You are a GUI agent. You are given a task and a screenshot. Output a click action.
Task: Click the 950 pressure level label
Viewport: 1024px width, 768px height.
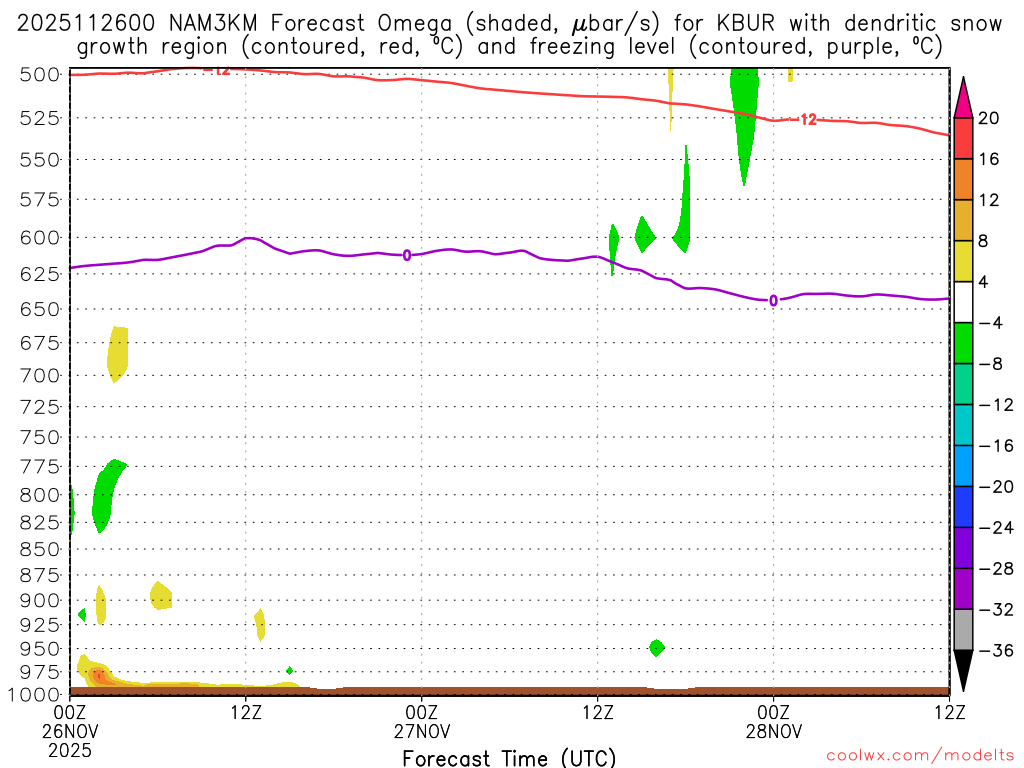tap(40, 649)
